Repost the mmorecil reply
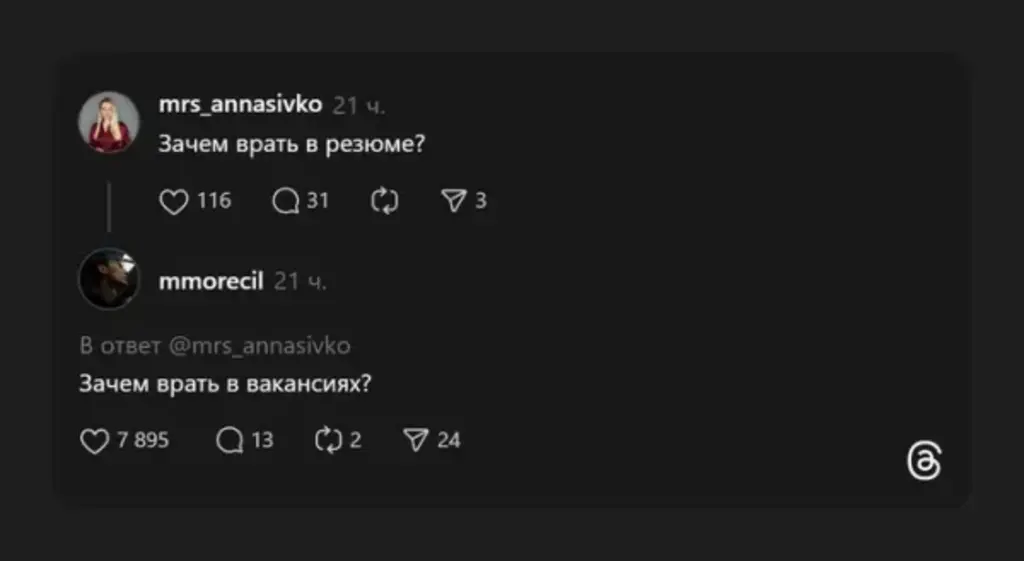The width and height of the screenshot is (1024, 561). (x=328, y=440)
